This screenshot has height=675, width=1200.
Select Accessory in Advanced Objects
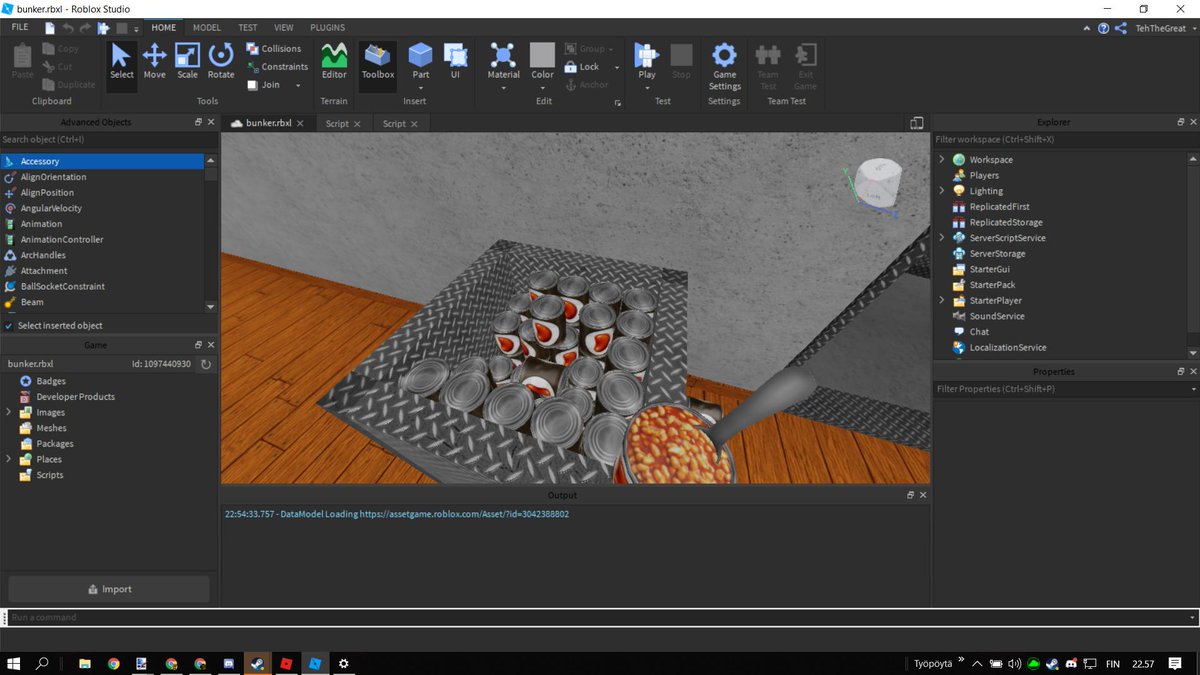pyautogui.click(x=102, y=161)
